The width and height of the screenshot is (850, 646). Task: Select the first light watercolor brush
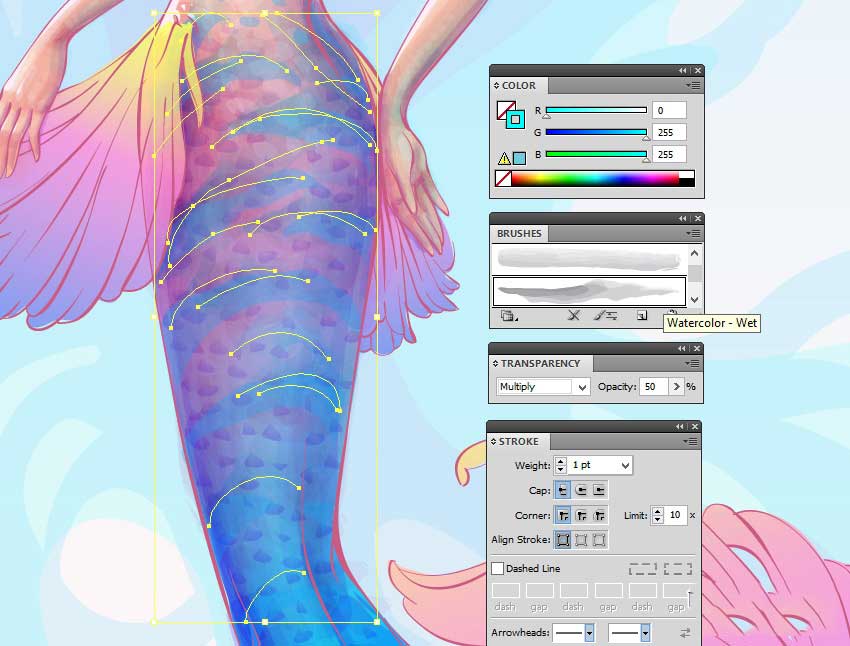pos(589,259)
